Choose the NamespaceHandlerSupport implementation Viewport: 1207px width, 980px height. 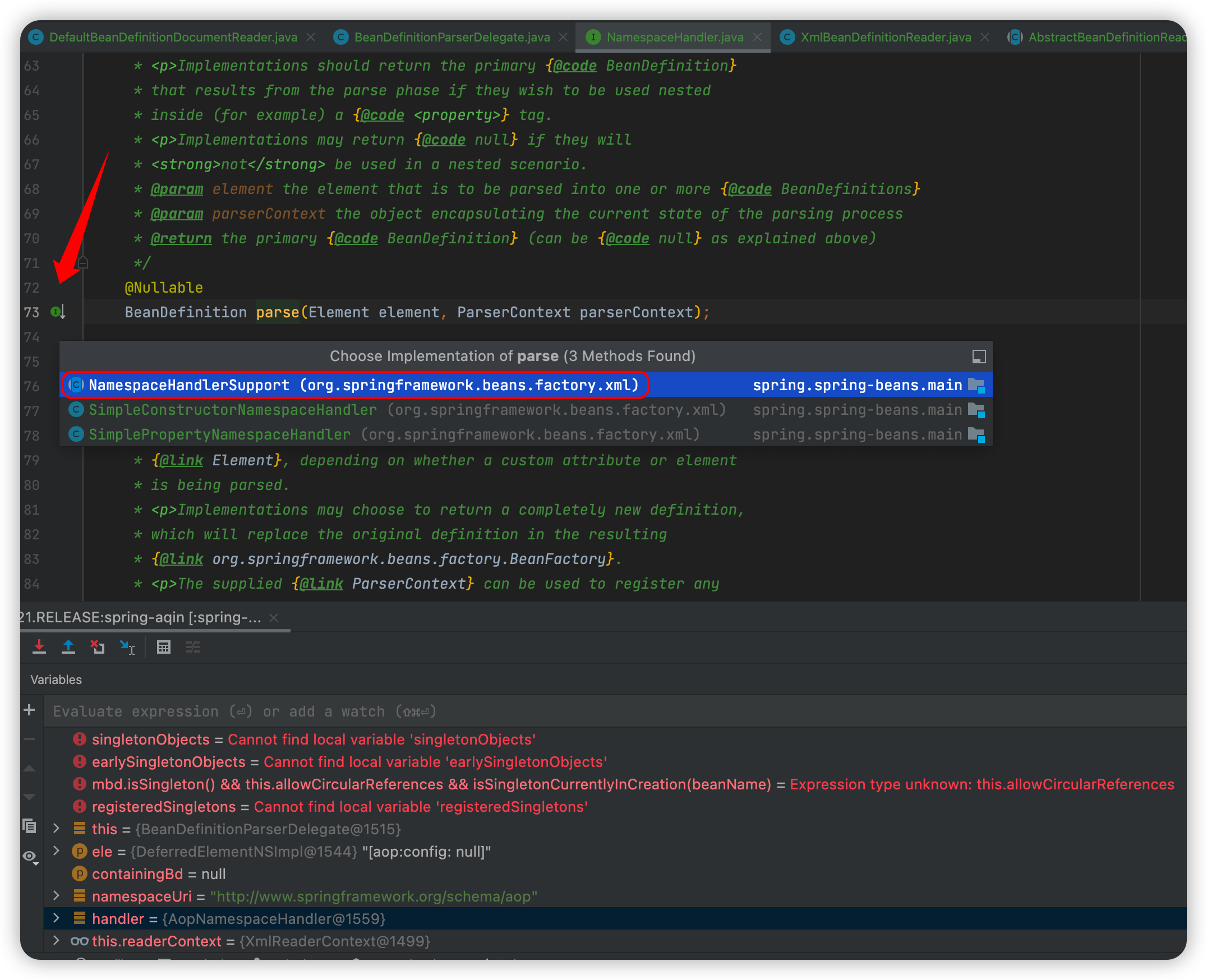(x=363, y=385)
